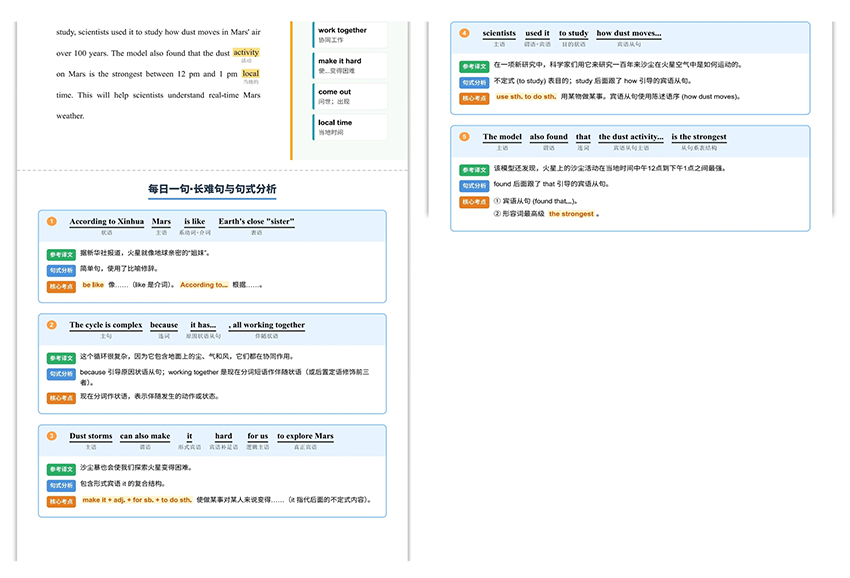Click the 每日一句·长难句与句式分析 section heading
The height and width of the screenshot is (578, 850).
(212, 189)
